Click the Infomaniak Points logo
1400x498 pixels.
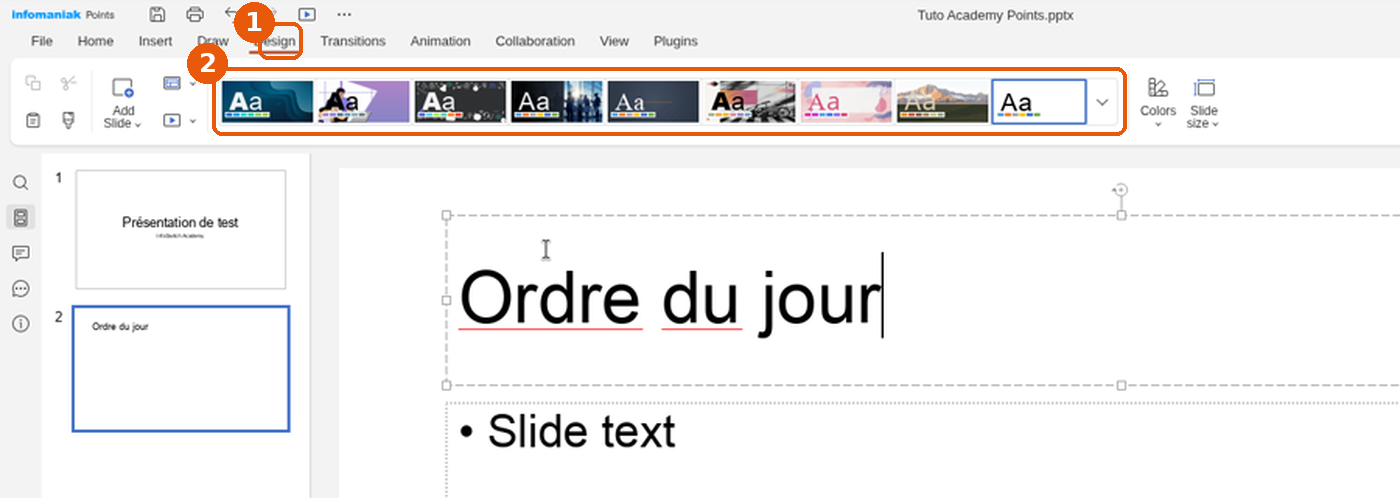[x=63, y=15]
